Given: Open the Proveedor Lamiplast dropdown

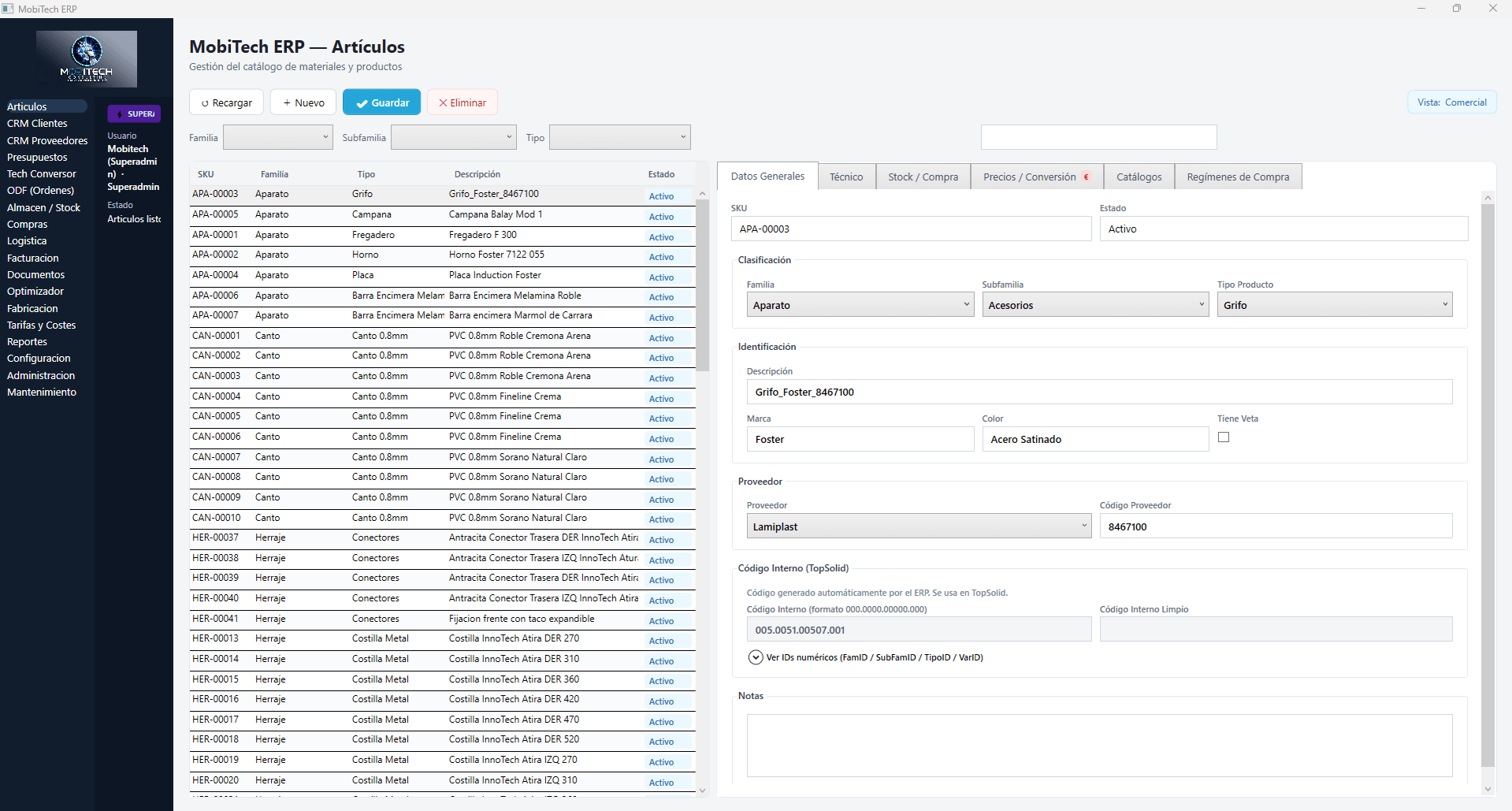Looking at the screenshot, I should pyautogui.click(x=918, y=526).
